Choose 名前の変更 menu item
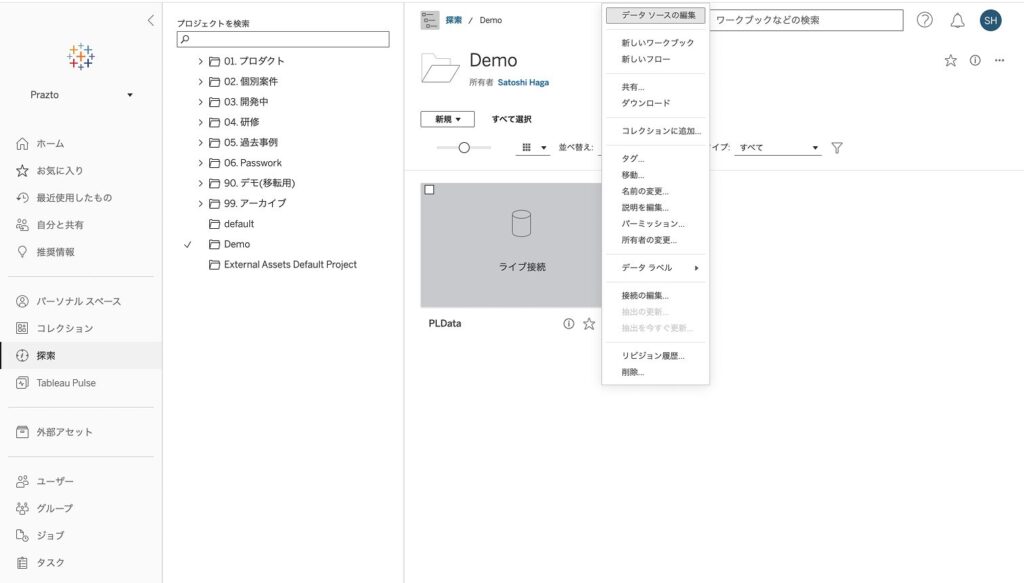The width and height of the screenshot is (1024, 583). click(656, 191)
